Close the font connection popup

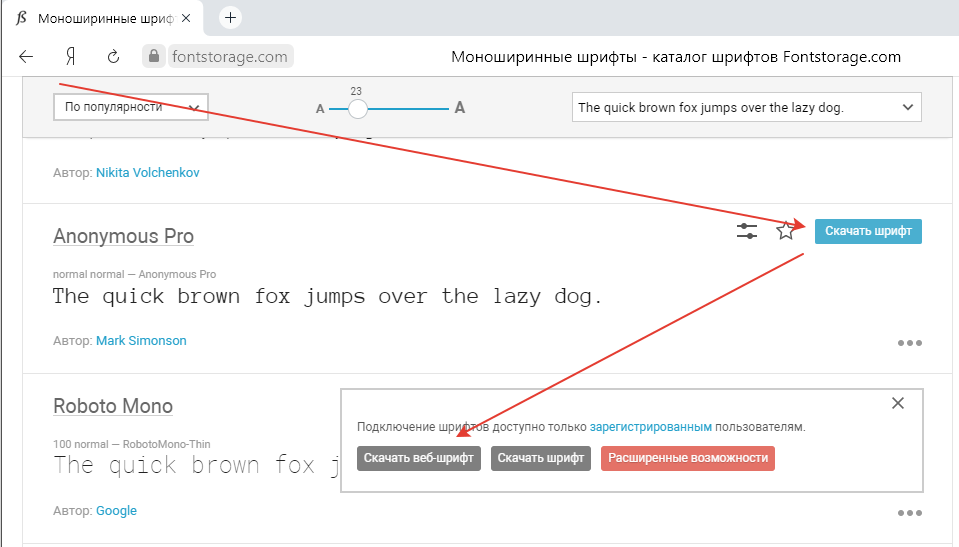(x=897, y=404)
